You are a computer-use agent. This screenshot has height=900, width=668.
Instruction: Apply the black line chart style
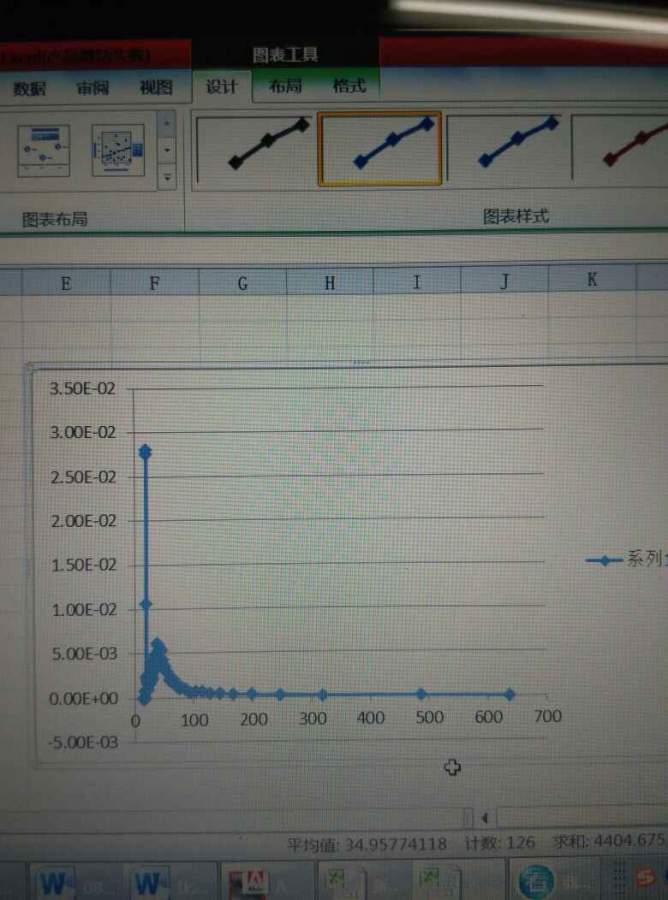[x=253, y=149]
